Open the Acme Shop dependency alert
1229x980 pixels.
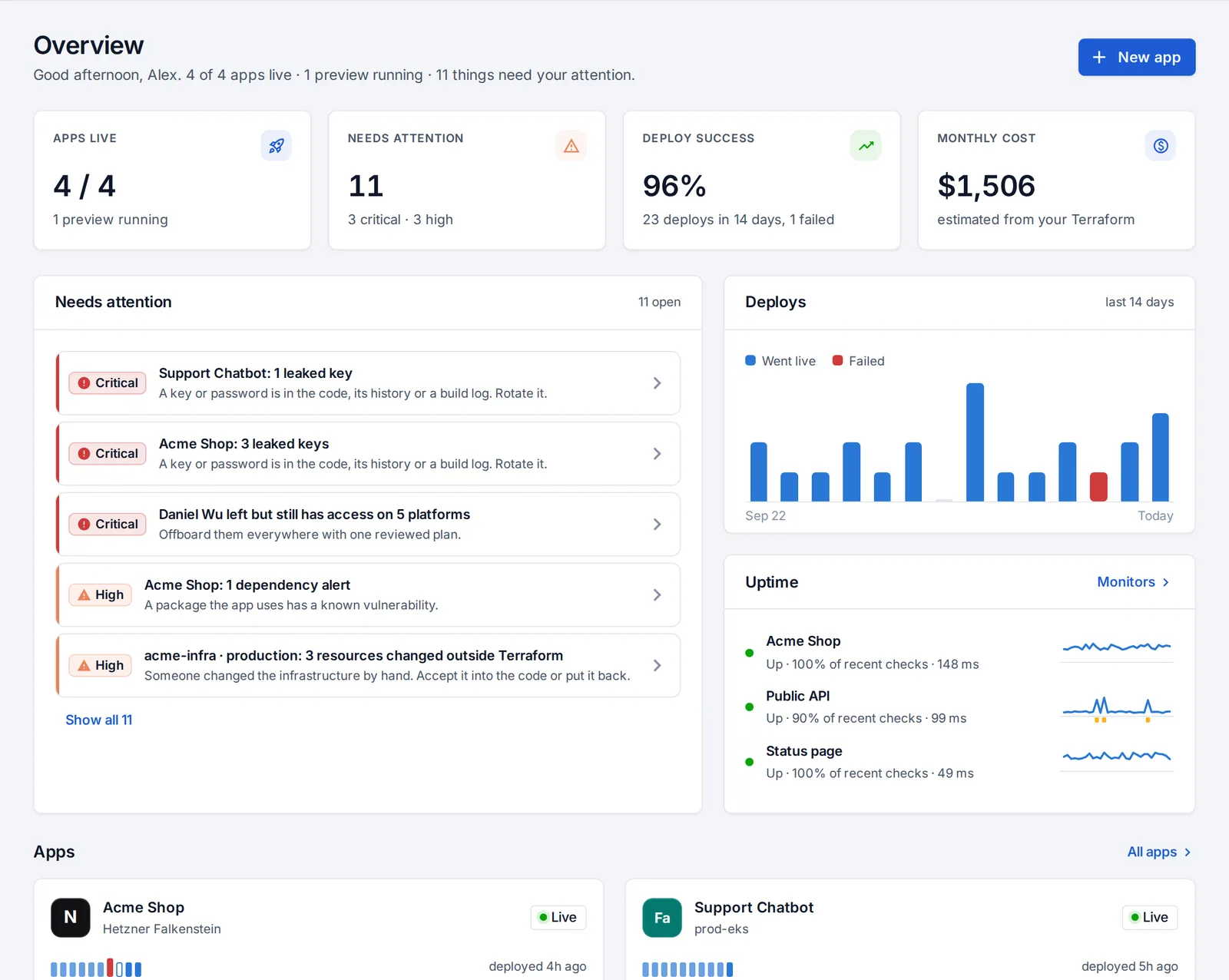pos(368,595)
